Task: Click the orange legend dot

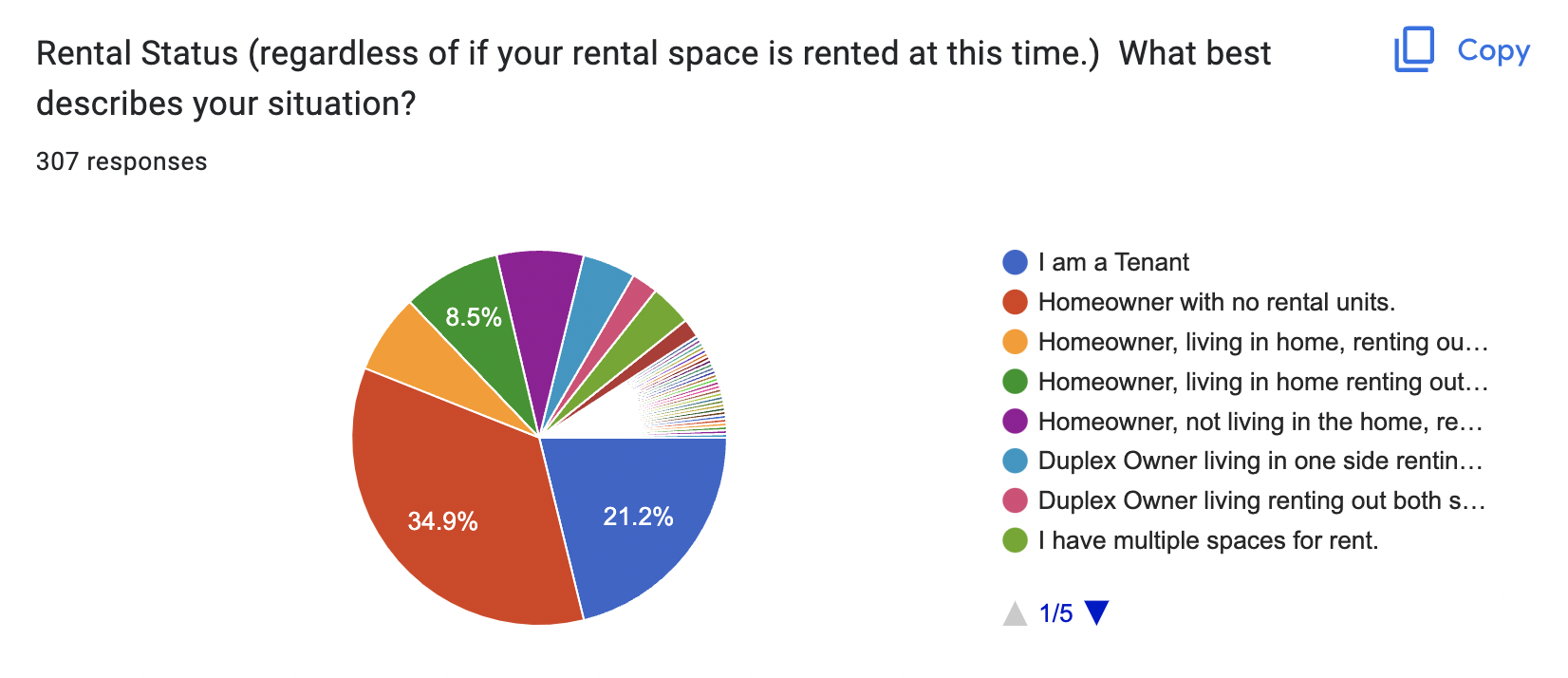Action: tap(1015, 342)
